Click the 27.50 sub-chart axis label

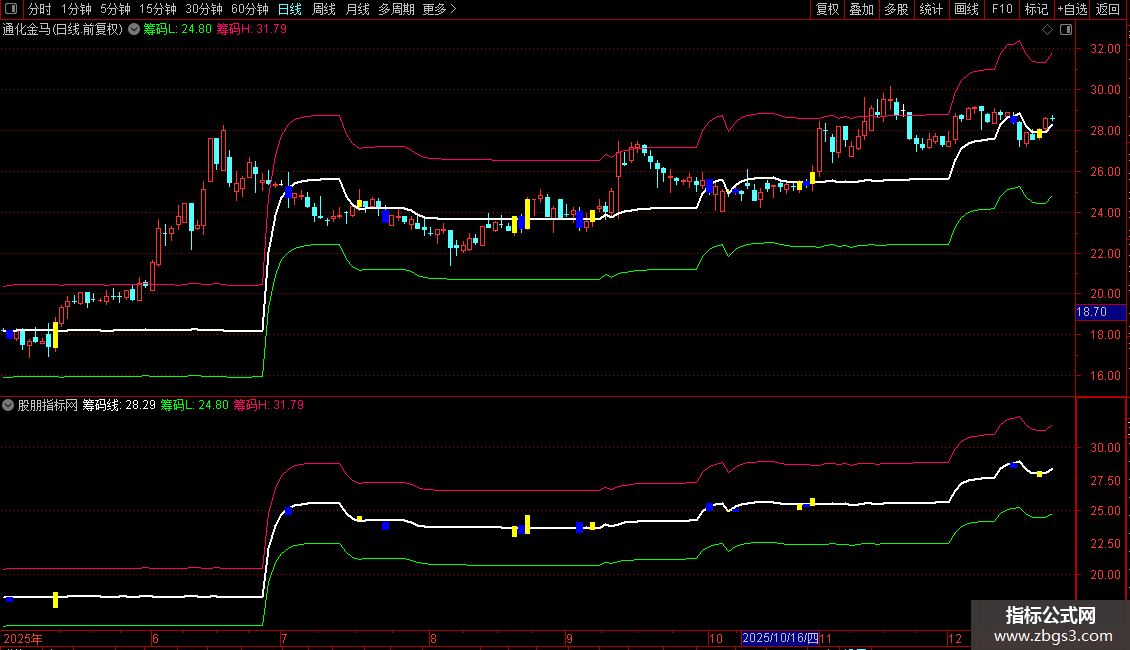click(1105, 480)
